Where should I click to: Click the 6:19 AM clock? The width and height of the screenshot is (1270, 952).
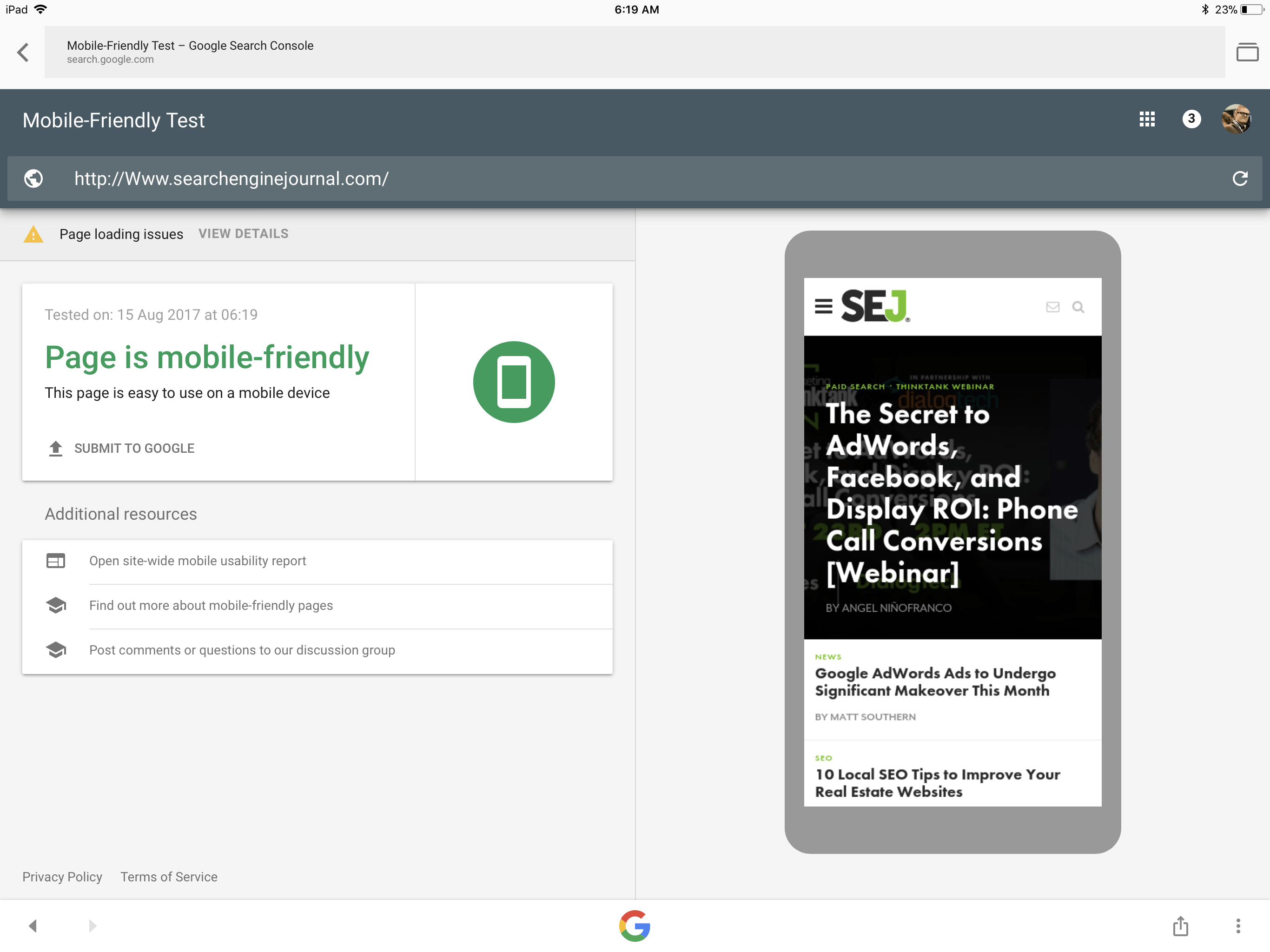click(636, 10)
